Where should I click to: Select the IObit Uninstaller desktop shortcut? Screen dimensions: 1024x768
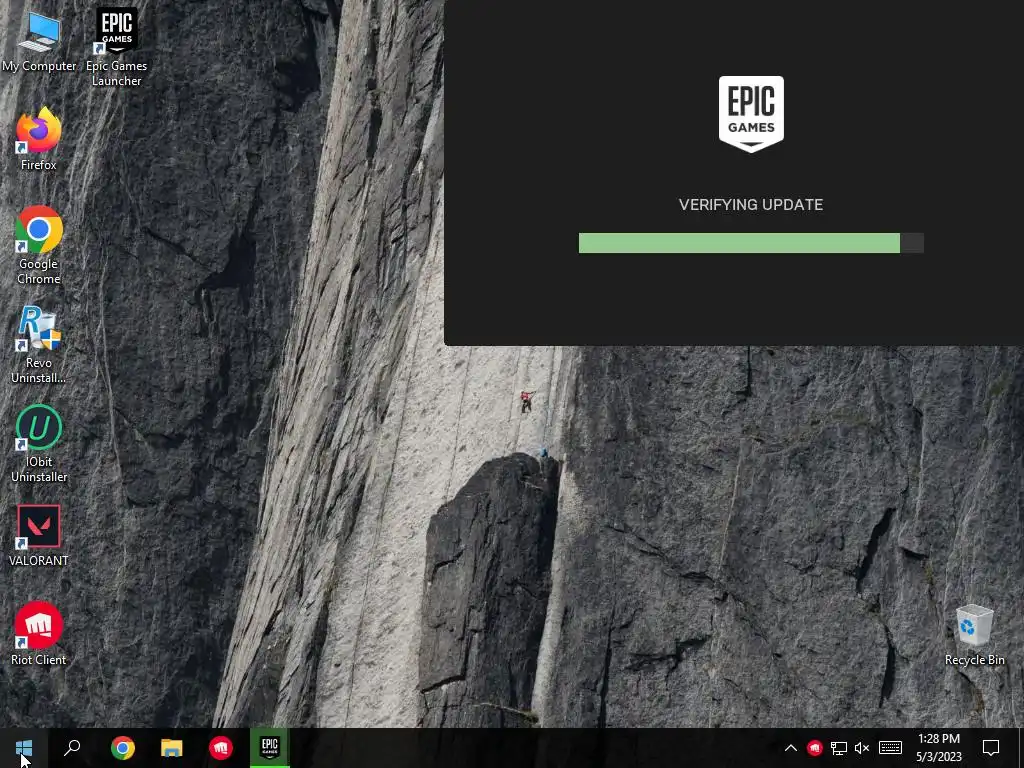(39, 444)
